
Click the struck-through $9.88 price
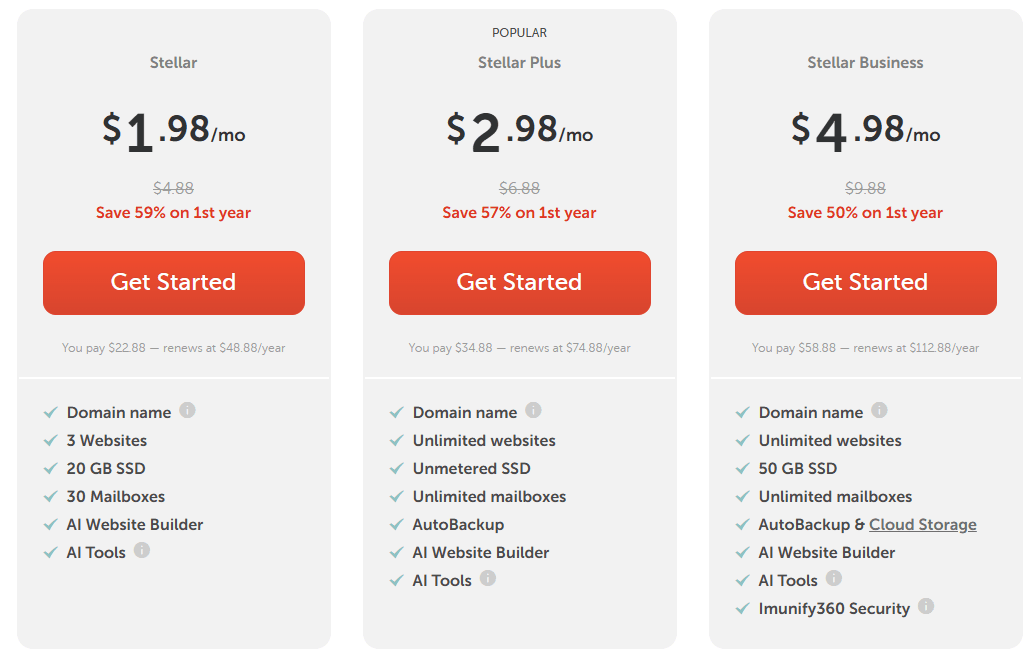click(865, 188)
